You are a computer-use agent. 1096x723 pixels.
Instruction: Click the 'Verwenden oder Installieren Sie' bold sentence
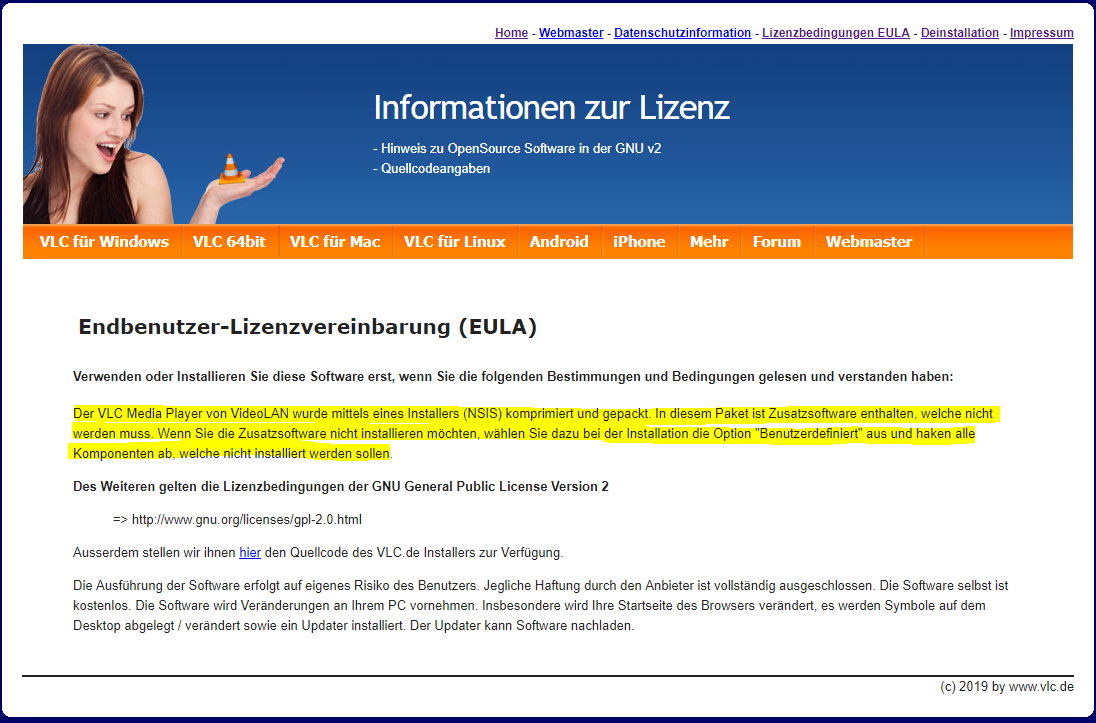tap(513, 376)
